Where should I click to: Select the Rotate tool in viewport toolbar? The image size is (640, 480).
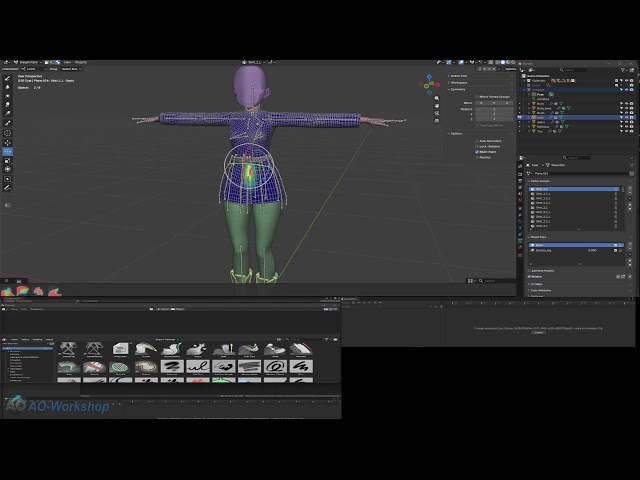click(7, 151)
